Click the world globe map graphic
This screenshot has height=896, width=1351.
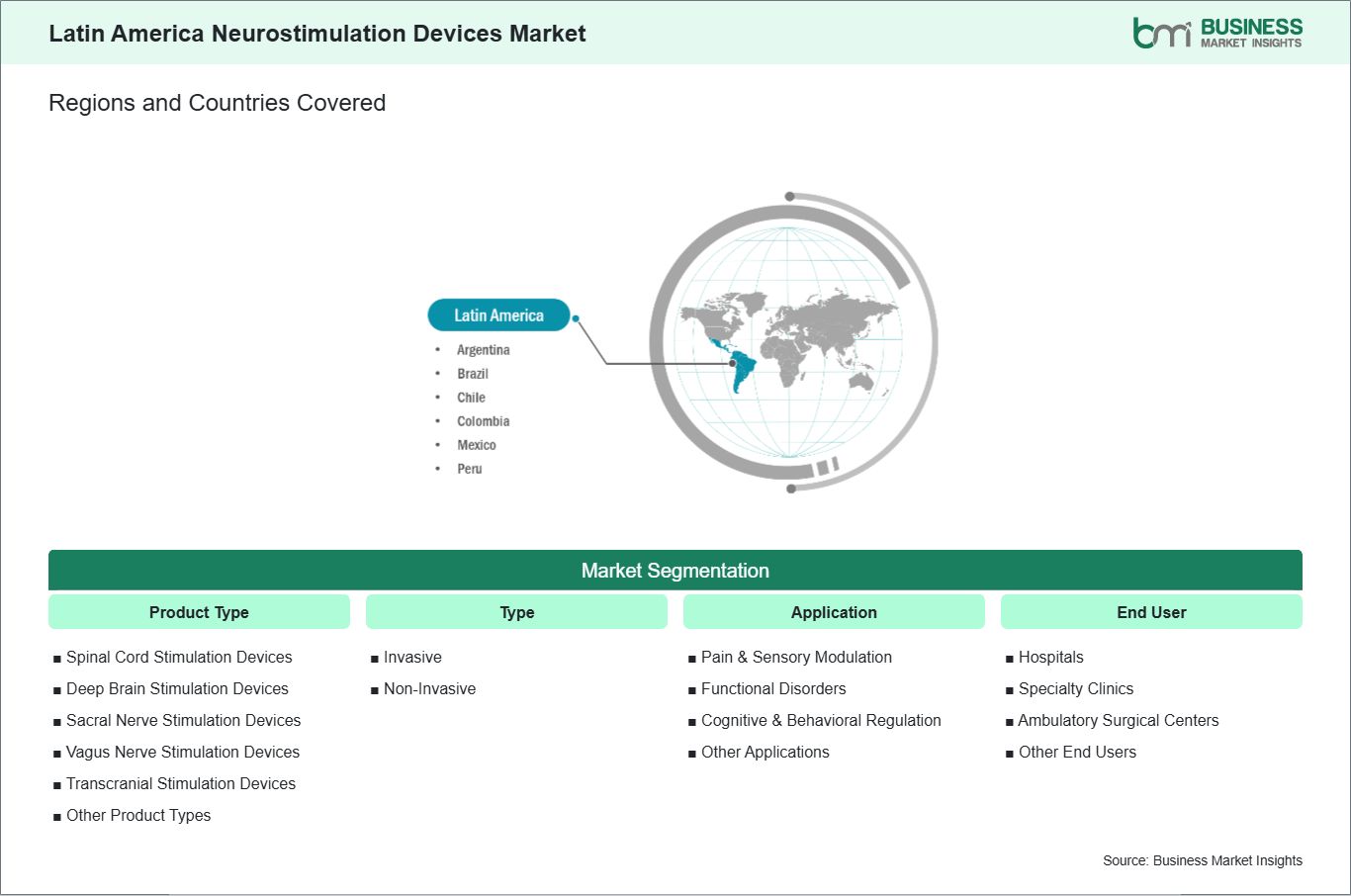[x=793, y=342]
